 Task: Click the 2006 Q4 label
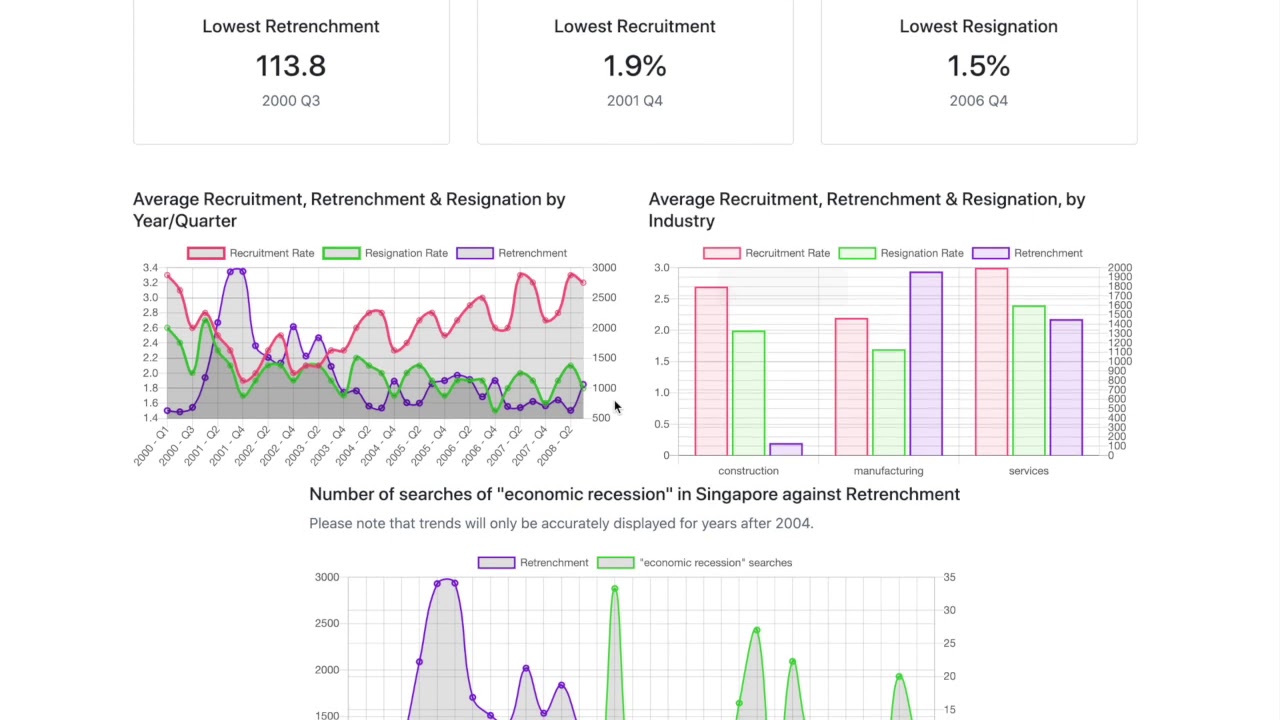(979, 100)
